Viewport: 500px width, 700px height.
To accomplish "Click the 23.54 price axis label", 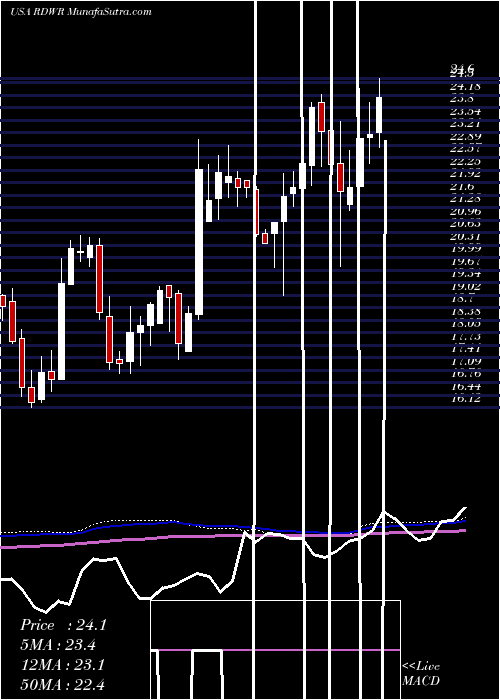I will coord(465,112).
